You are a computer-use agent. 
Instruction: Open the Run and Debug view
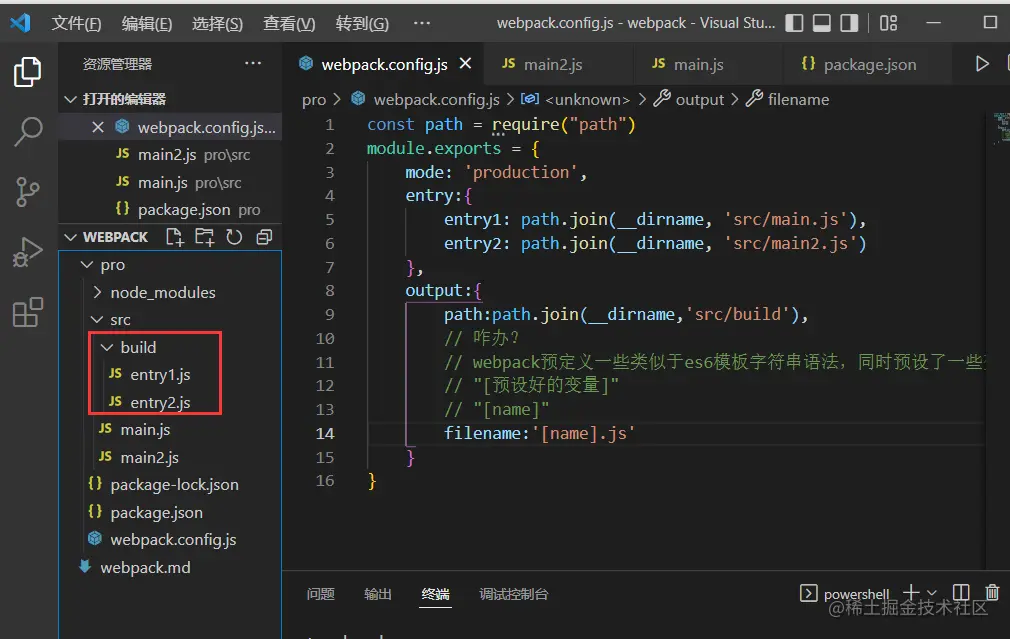[28, 252]
